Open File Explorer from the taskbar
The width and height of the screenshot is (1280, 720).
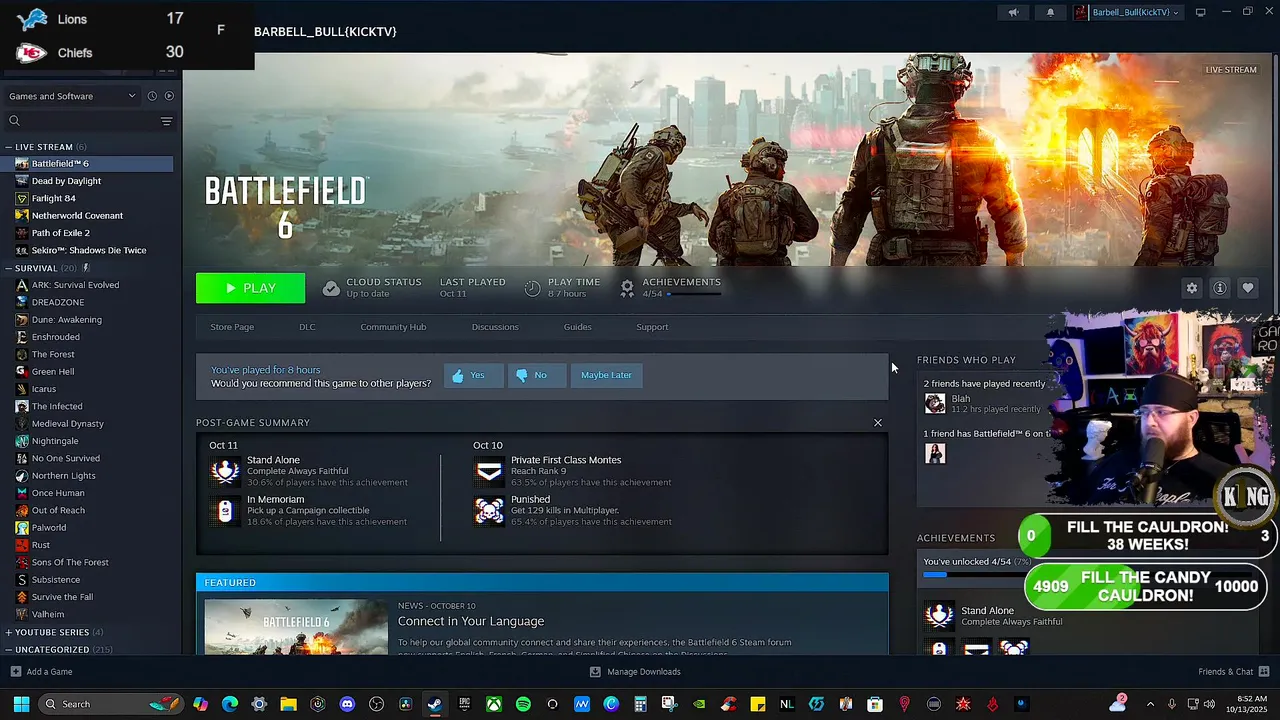(288, 704)
